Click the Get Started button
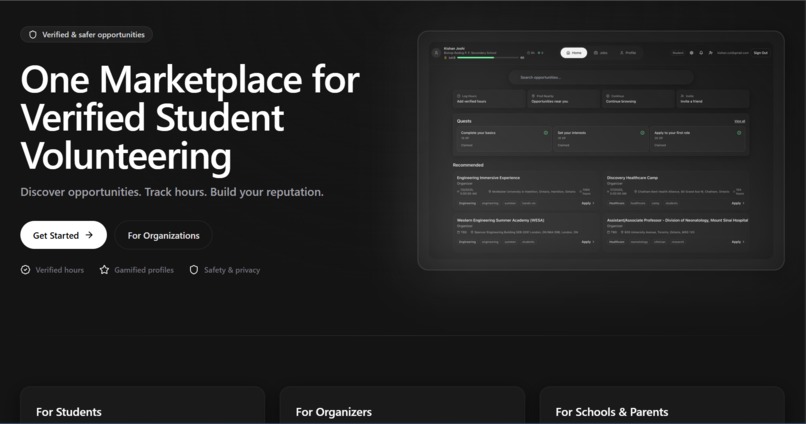806x424 pixels. click(63, 235)
